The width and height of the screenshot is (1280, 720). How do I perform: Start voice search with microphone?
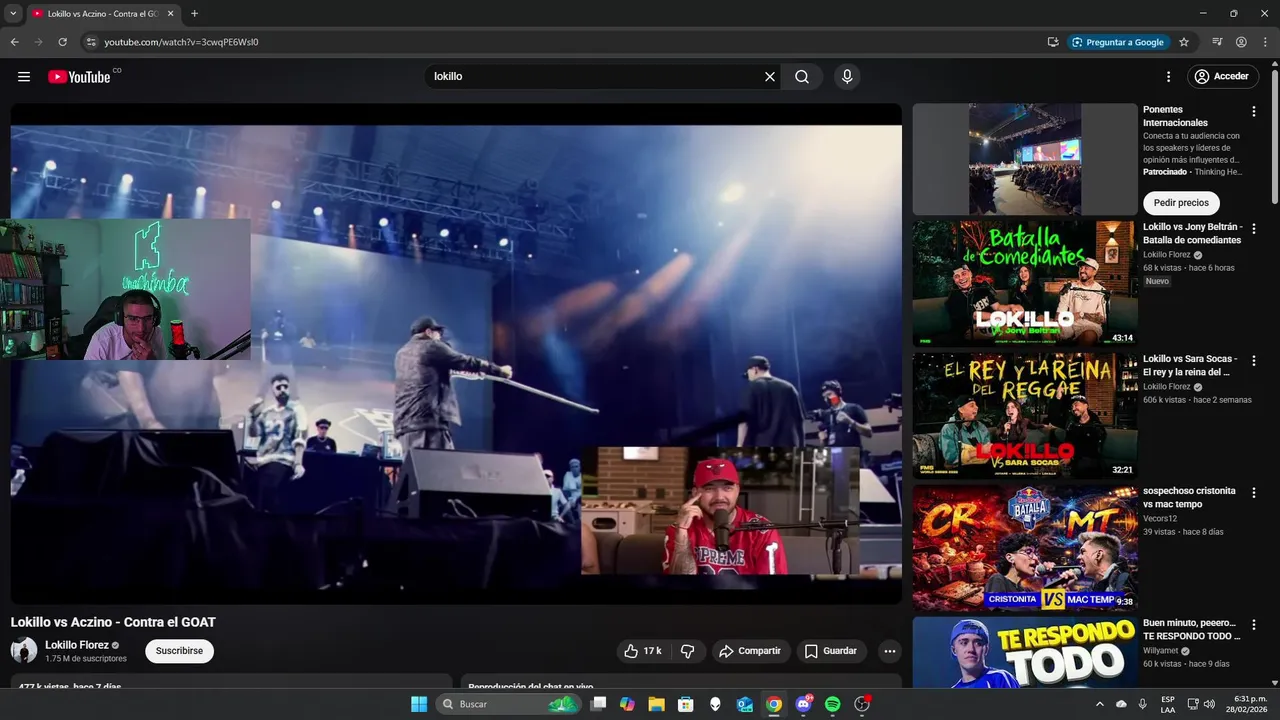tap(847, 77)
